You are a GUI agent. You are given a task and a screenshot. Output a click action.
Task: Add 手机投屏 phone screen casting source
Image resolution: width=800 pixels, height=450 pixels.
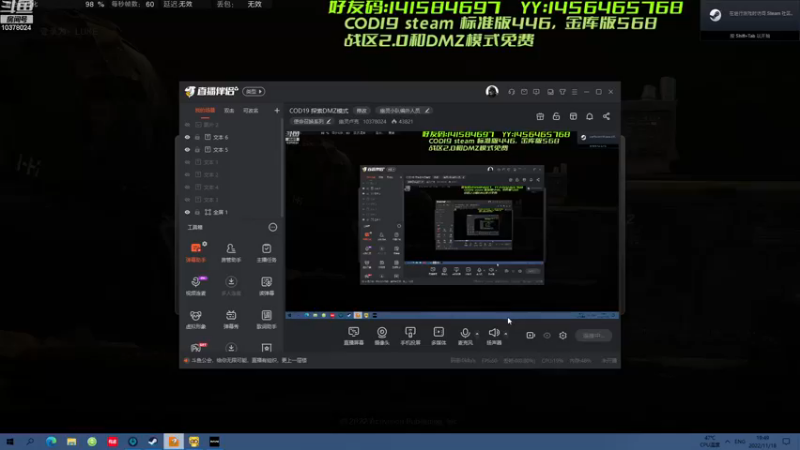coord(410,336)
